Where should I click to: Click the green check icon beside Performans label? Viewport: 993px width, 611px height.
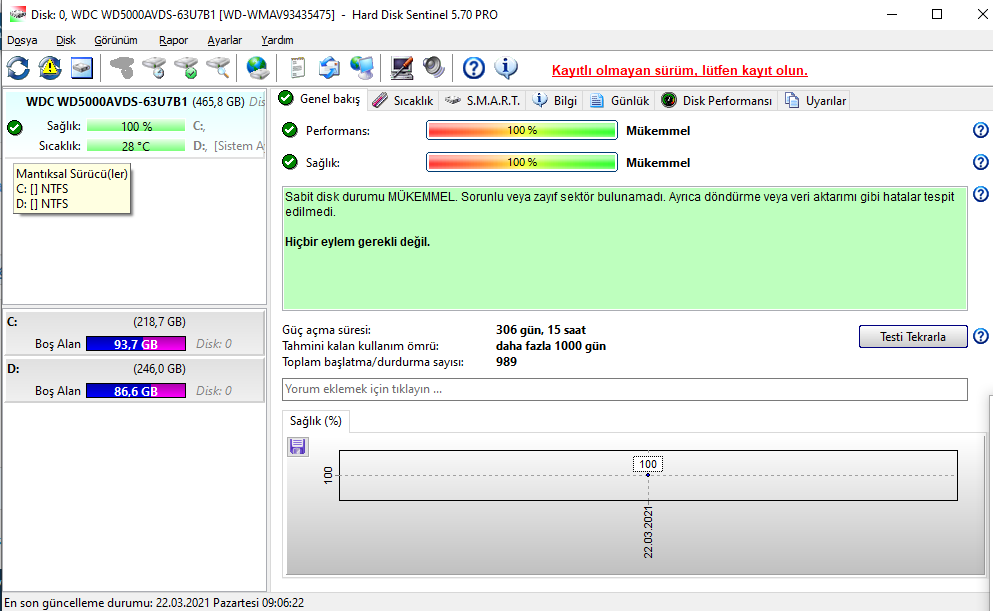290,130
